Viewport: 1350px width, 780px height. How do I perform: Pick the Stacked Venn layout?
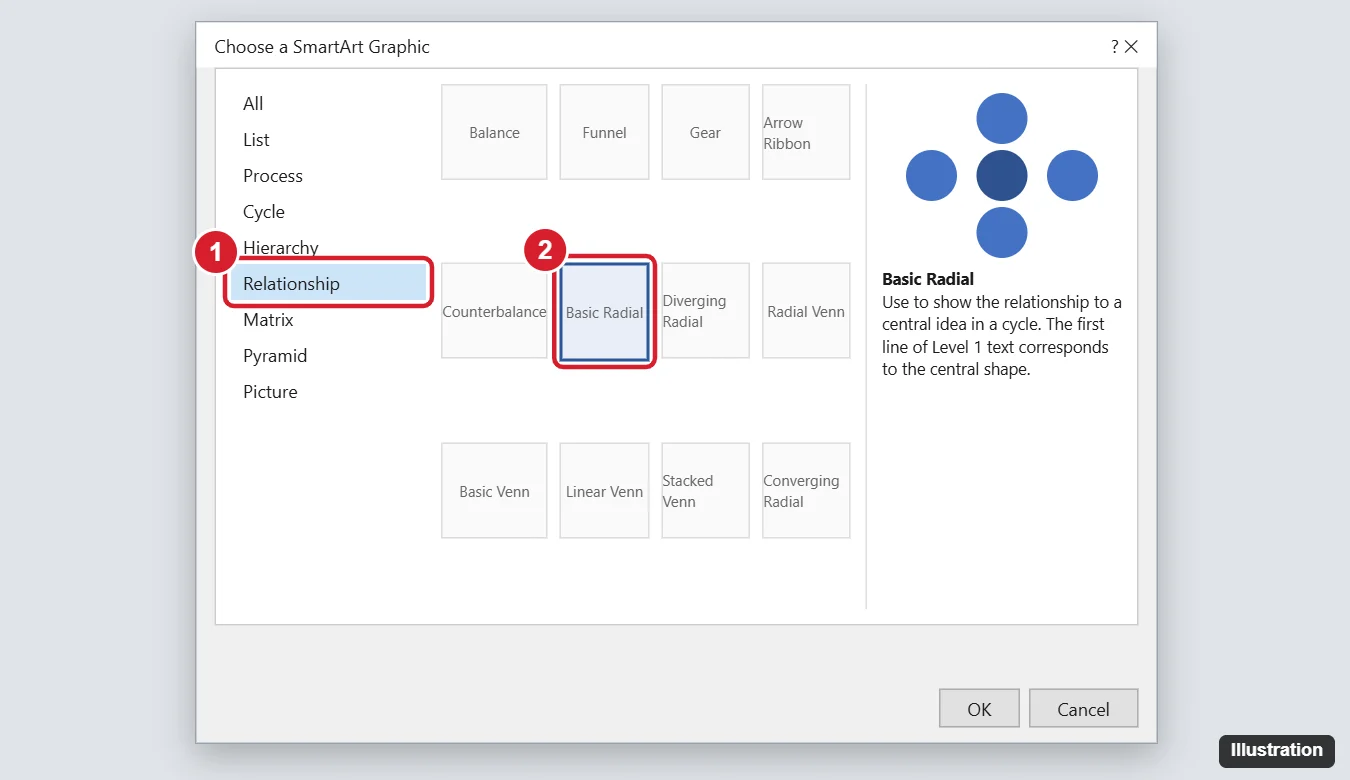(705, 491)
